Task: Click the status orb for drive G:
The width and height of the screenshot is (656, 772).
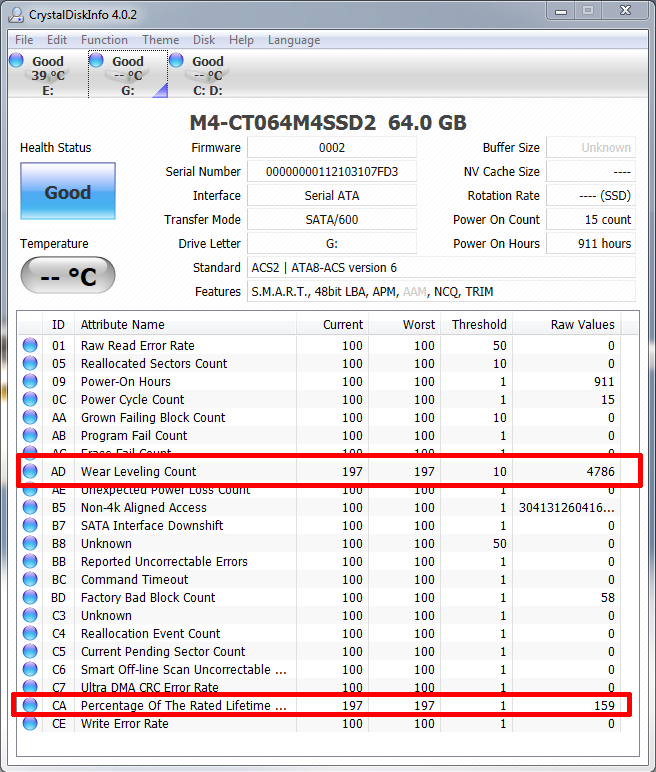Action: 96,60
